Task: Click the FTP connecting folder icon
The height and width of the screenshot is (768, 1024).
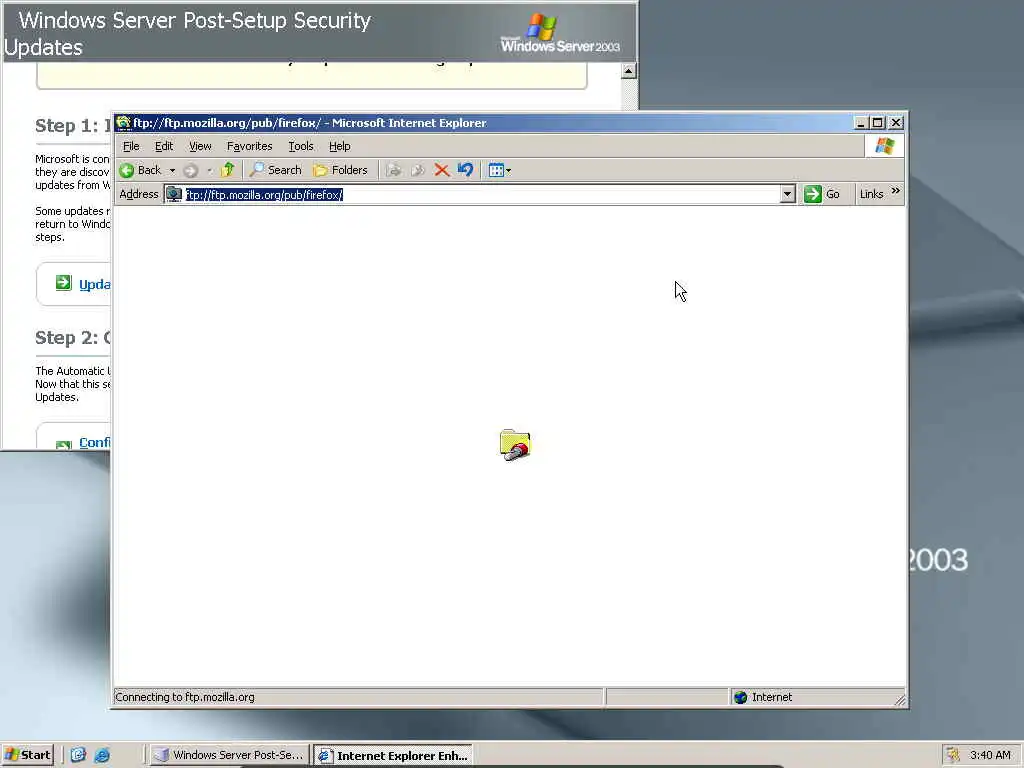Action: 515,445
